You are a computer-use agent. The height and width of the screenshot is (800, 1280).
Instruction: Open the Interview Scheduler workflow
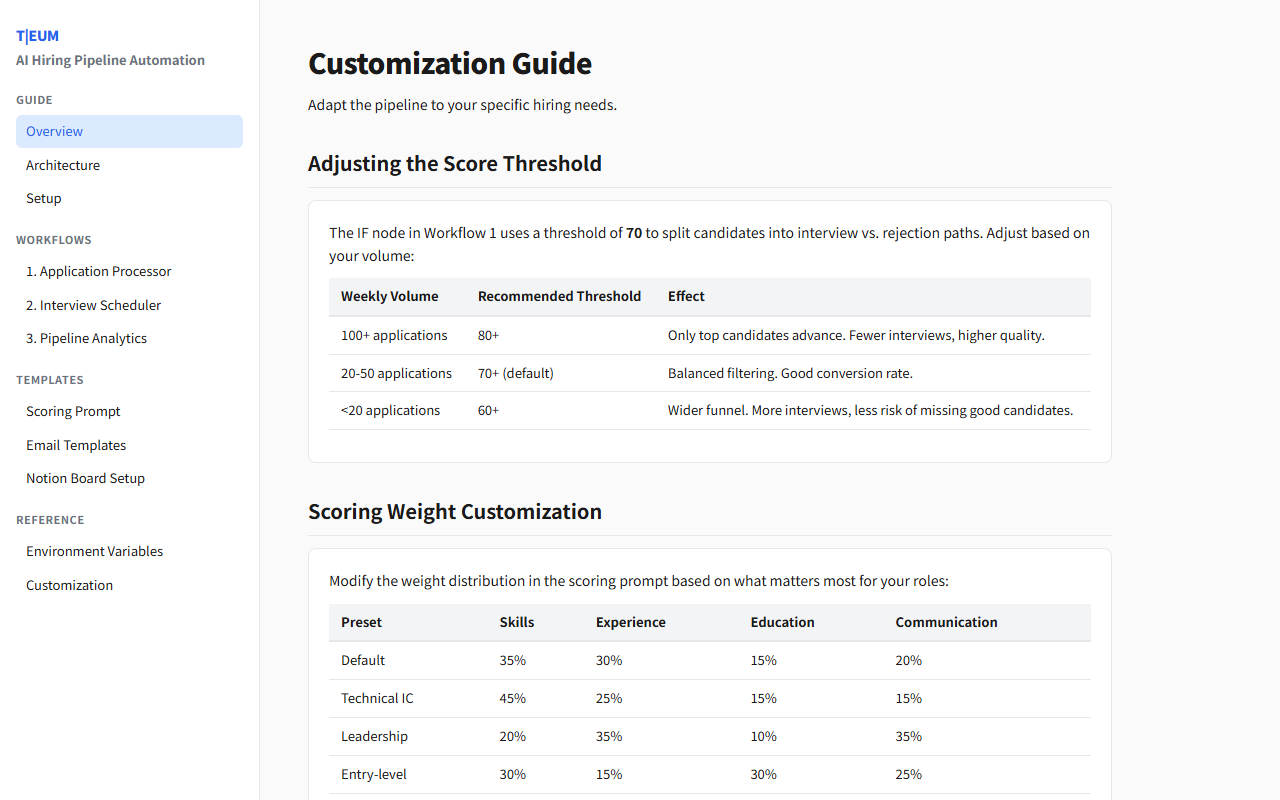click(x=93, y=304)
